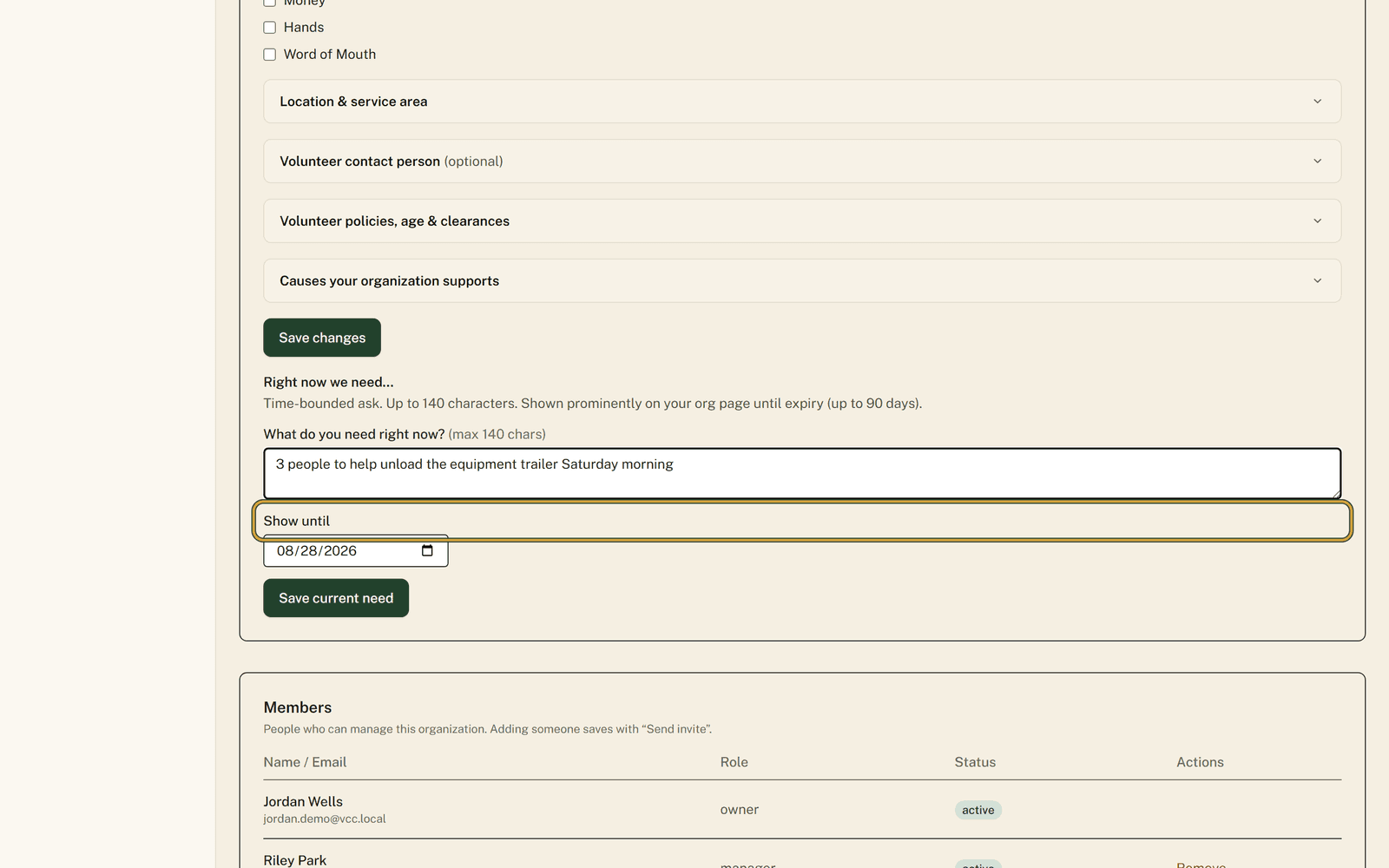Check the Word of Mouth checkbox
The height and width of the screenshot is (868, 1389).
point(270,55)
